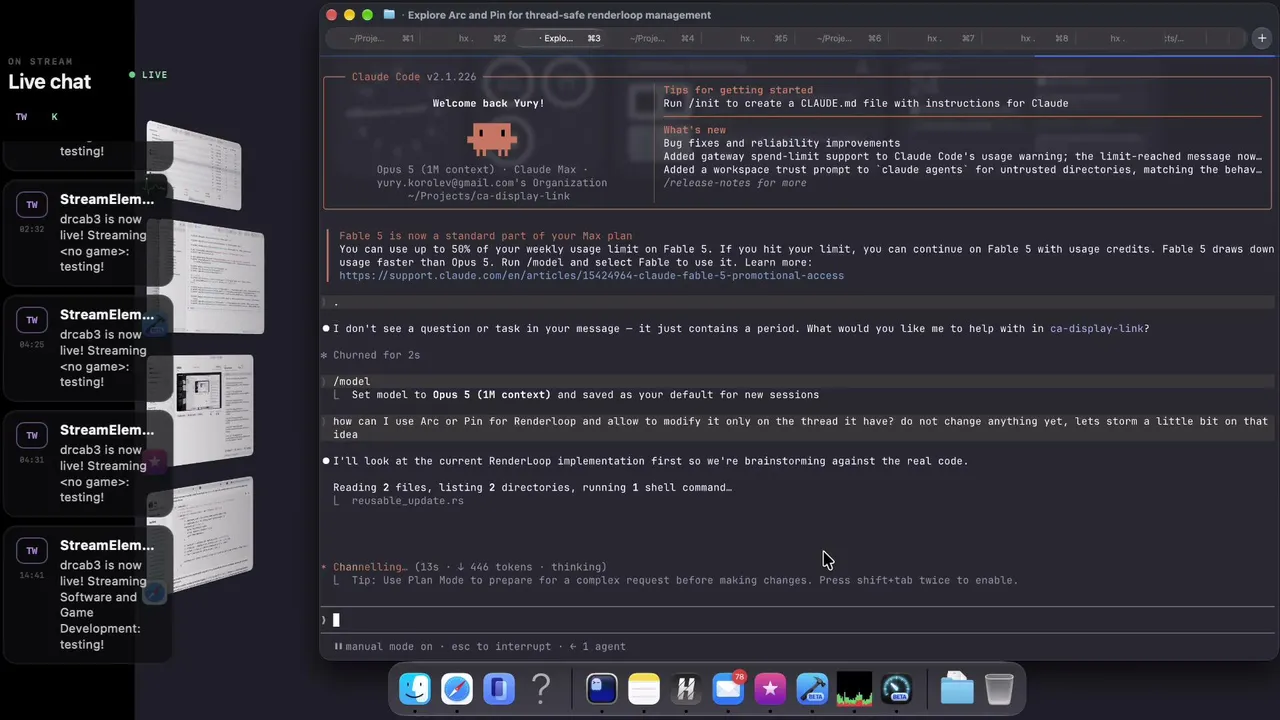The image size is (1280, 720).
Task: Open Mail with 78 unread badge
Action: [x=728, y=688]
